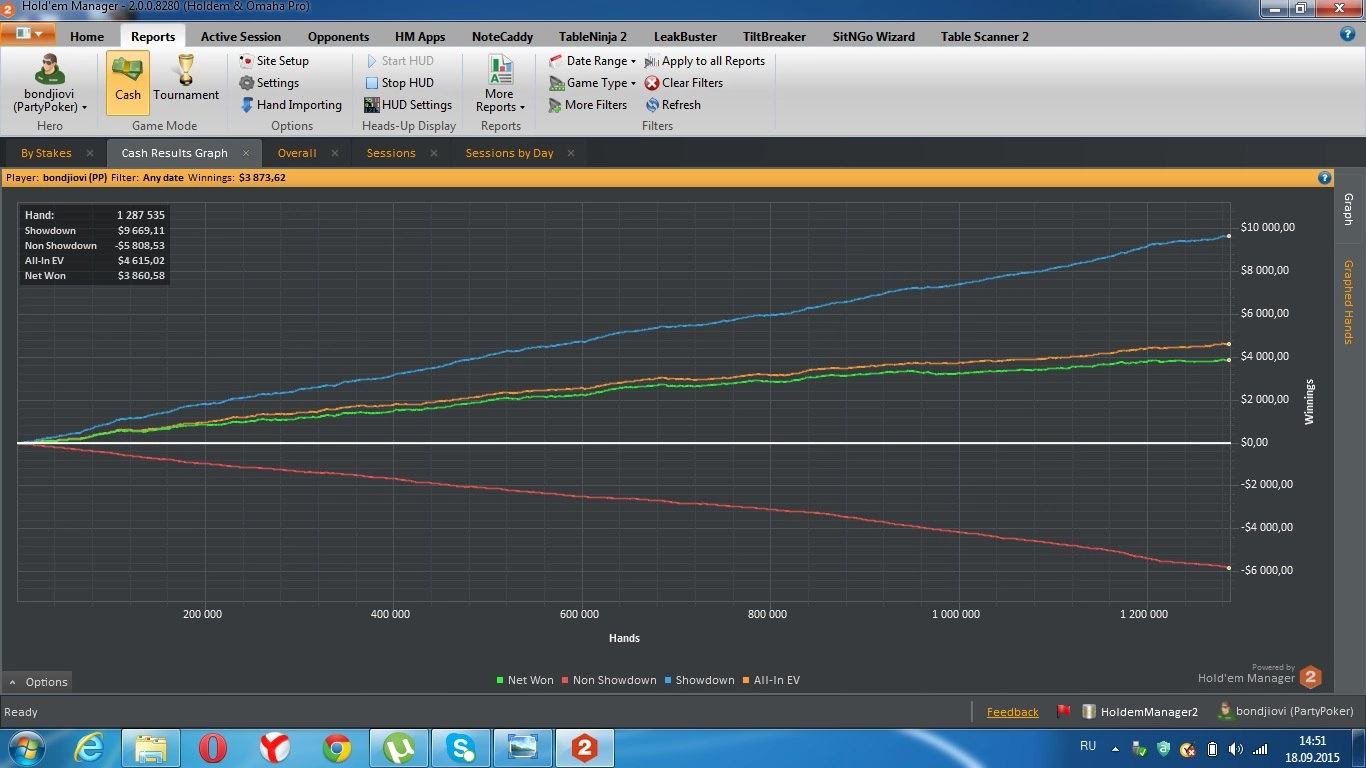Open the TiltBreaker ribbon tab
Viewport: 1366px width, 768px height.
tap(774, 36)
